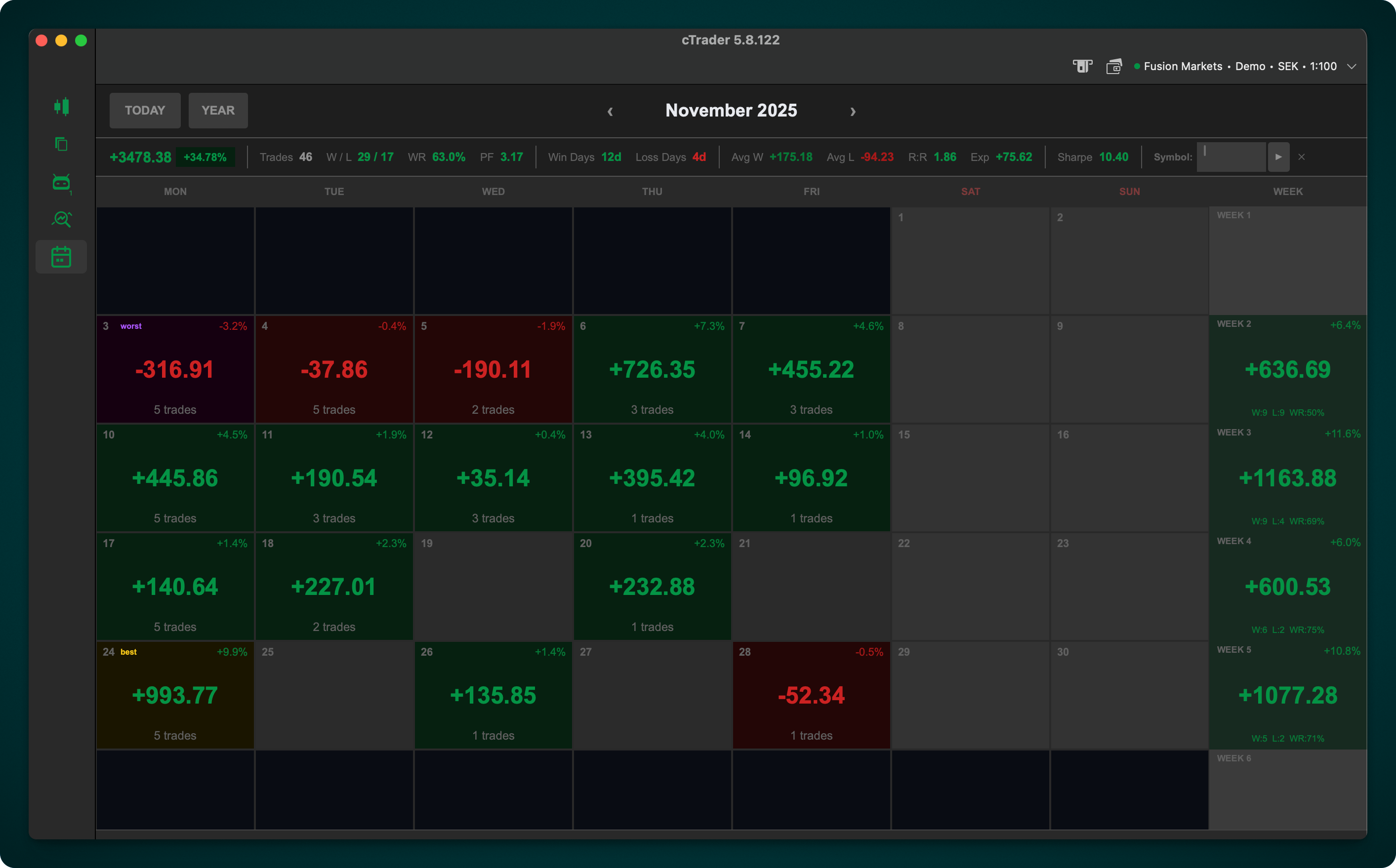1396x868 pixels.
Task: Open the Withdraw wallet icon
Action: click(x=1114, y=66)
